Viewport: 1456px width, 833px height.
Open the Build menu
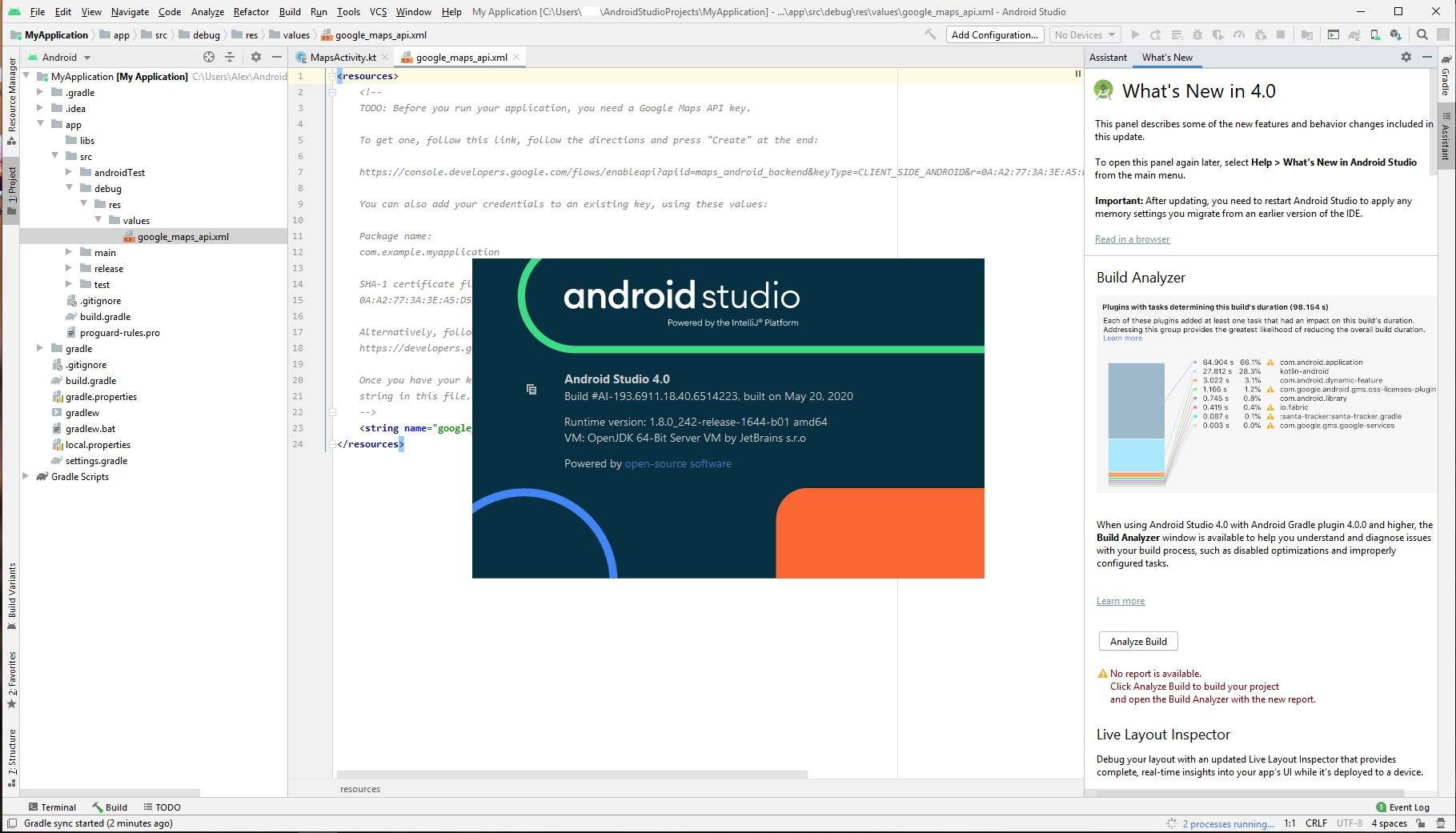[x=290, y=11]
